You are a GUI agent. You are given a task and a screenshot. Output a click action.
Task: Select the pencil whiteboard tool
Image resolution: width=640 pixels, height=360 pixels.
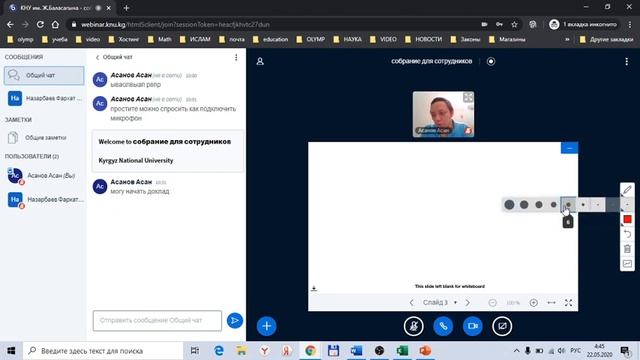tap(627, 190)
